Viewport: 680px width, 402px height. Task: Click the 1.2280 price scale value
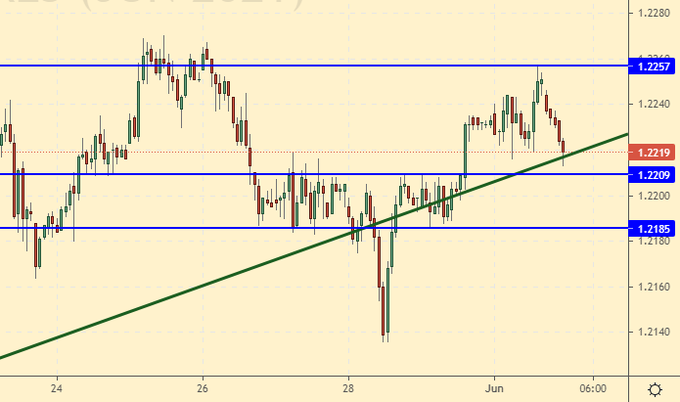pyautogui.click(x=654, y=13)
